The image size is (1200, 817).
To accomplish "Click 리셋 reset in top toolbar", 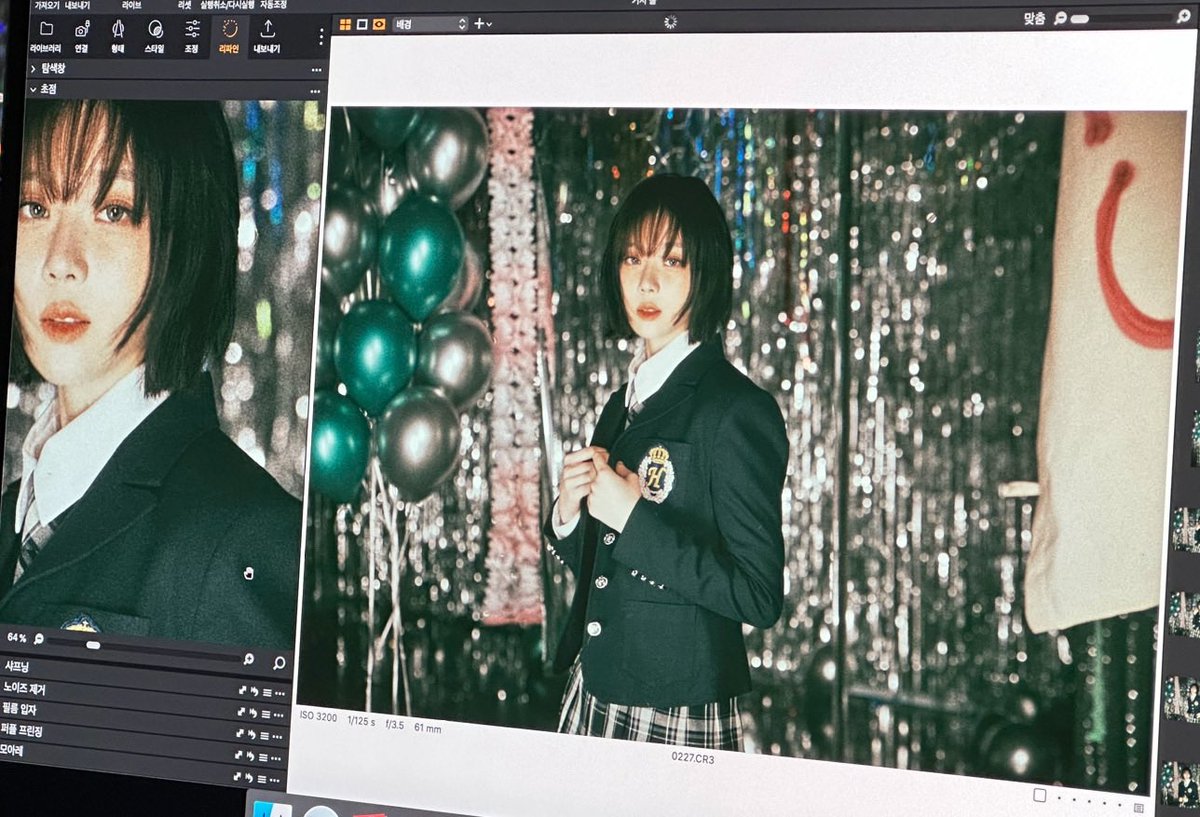I will 185,5.
